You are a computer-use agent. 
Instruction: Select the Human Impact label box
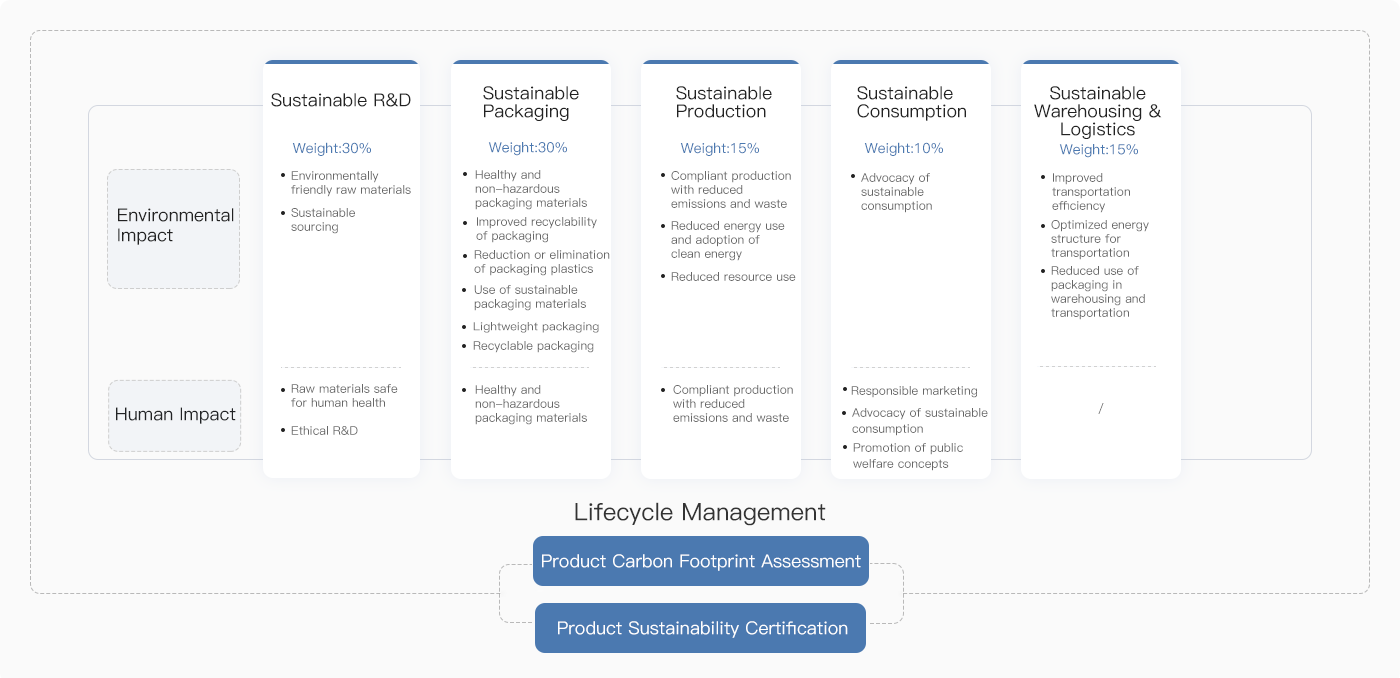tap(175, 414)
